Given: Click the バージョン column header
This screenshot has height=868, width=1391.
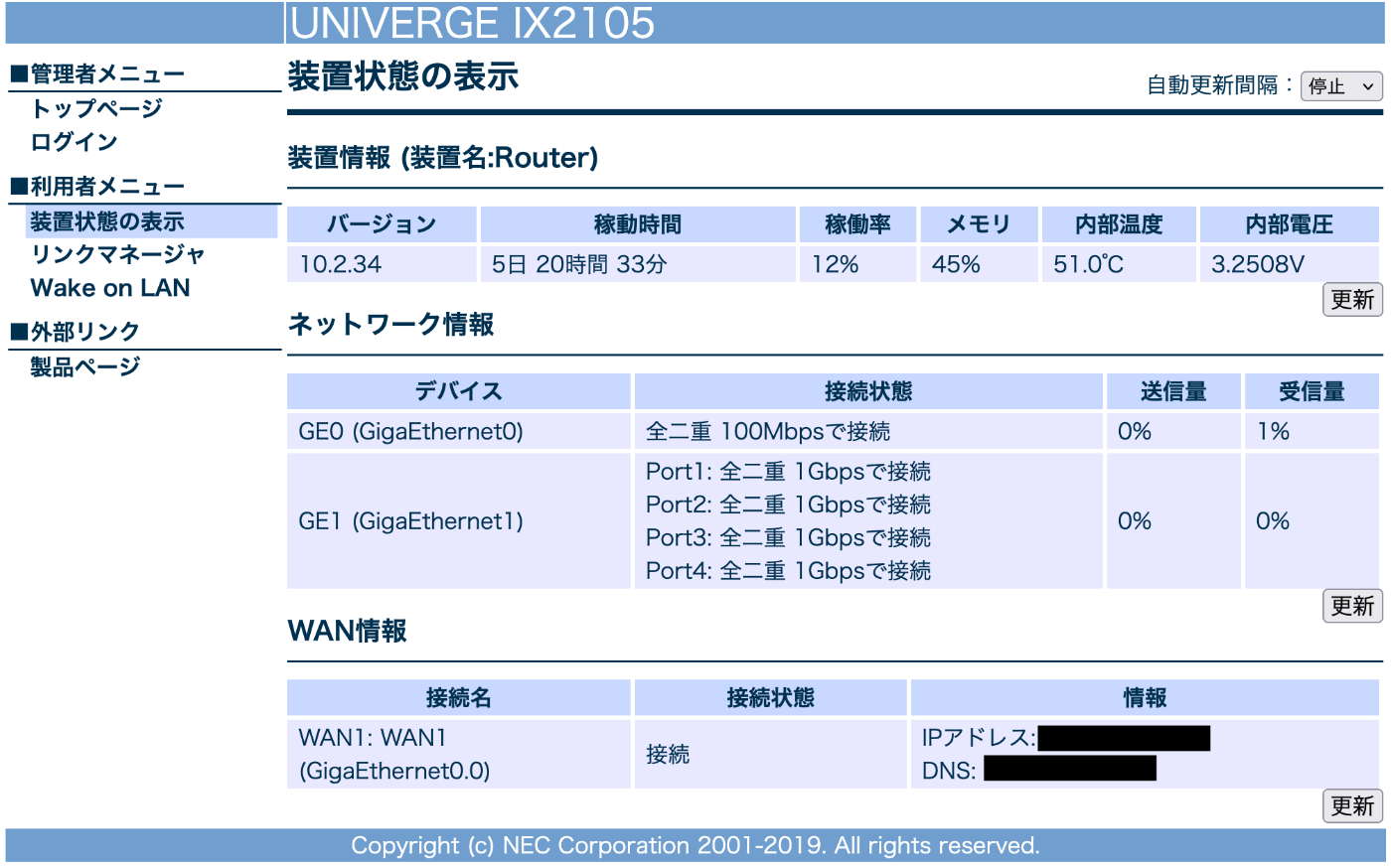Looking at the screenshot, I should pos(383,224).
